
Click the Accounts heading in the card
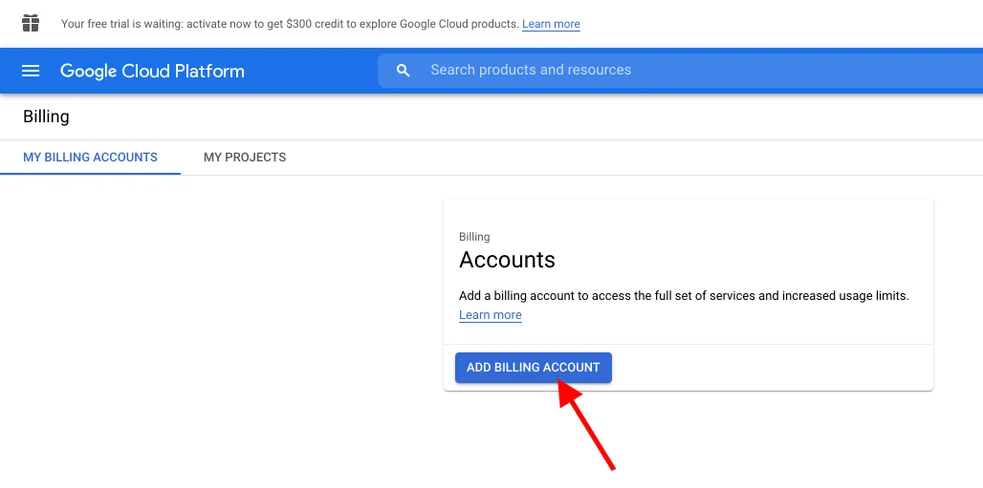click(507, 260)
